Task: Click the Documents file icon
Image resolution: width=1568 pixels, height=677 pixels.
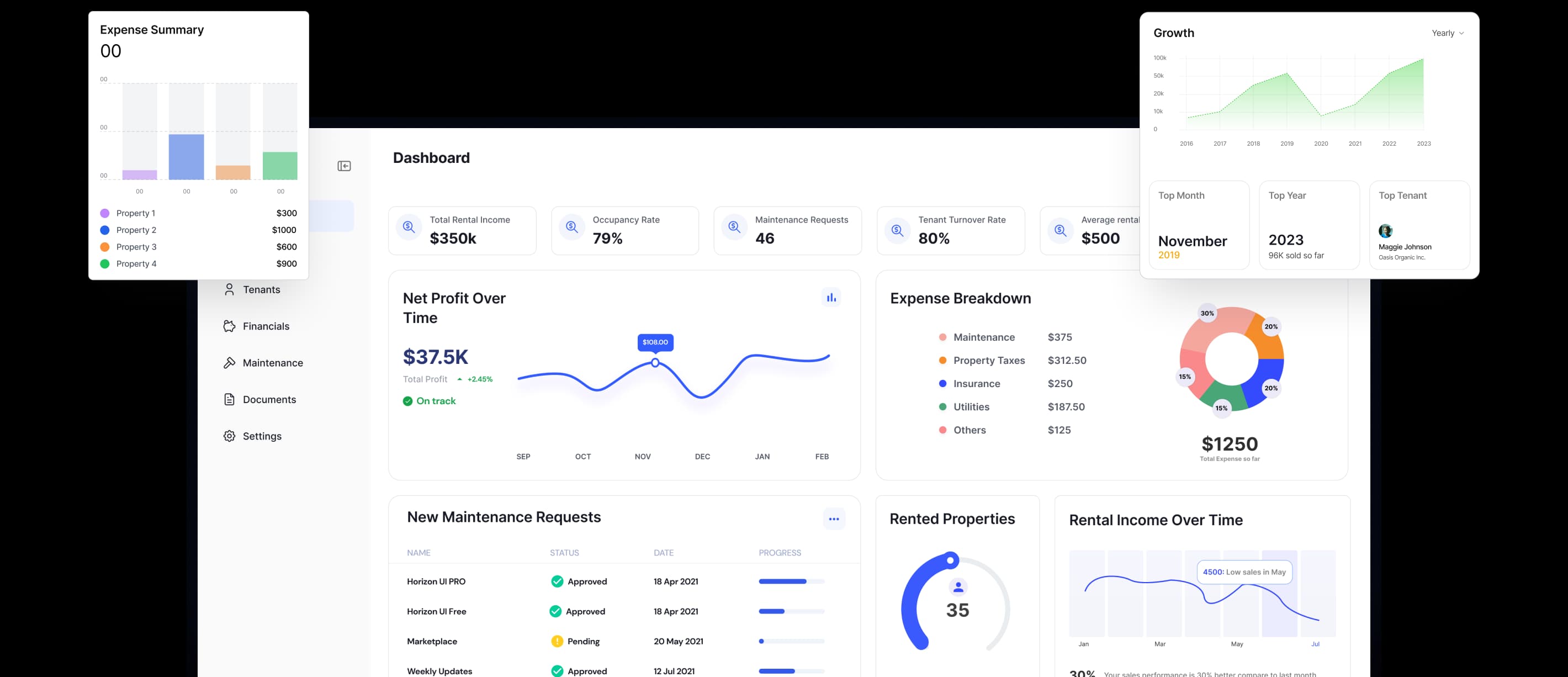Action: [229, 399]
